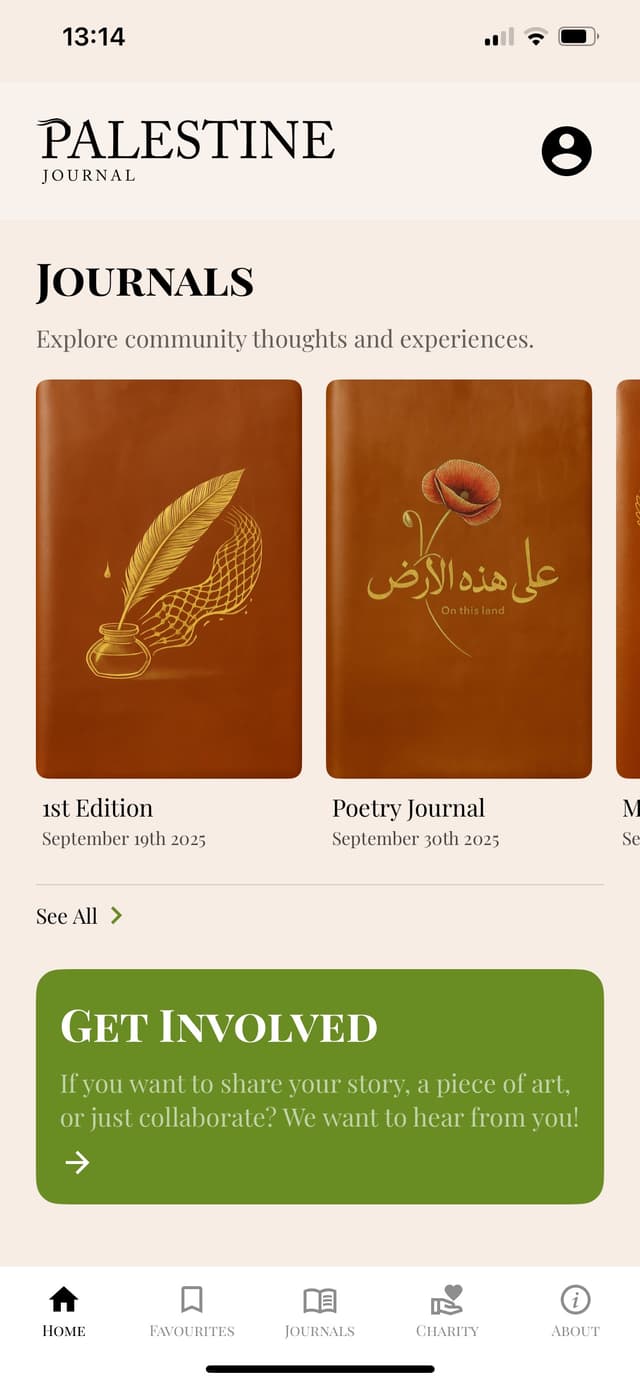
Task: Open the Journals book icon
Action: click(320, 1300)
